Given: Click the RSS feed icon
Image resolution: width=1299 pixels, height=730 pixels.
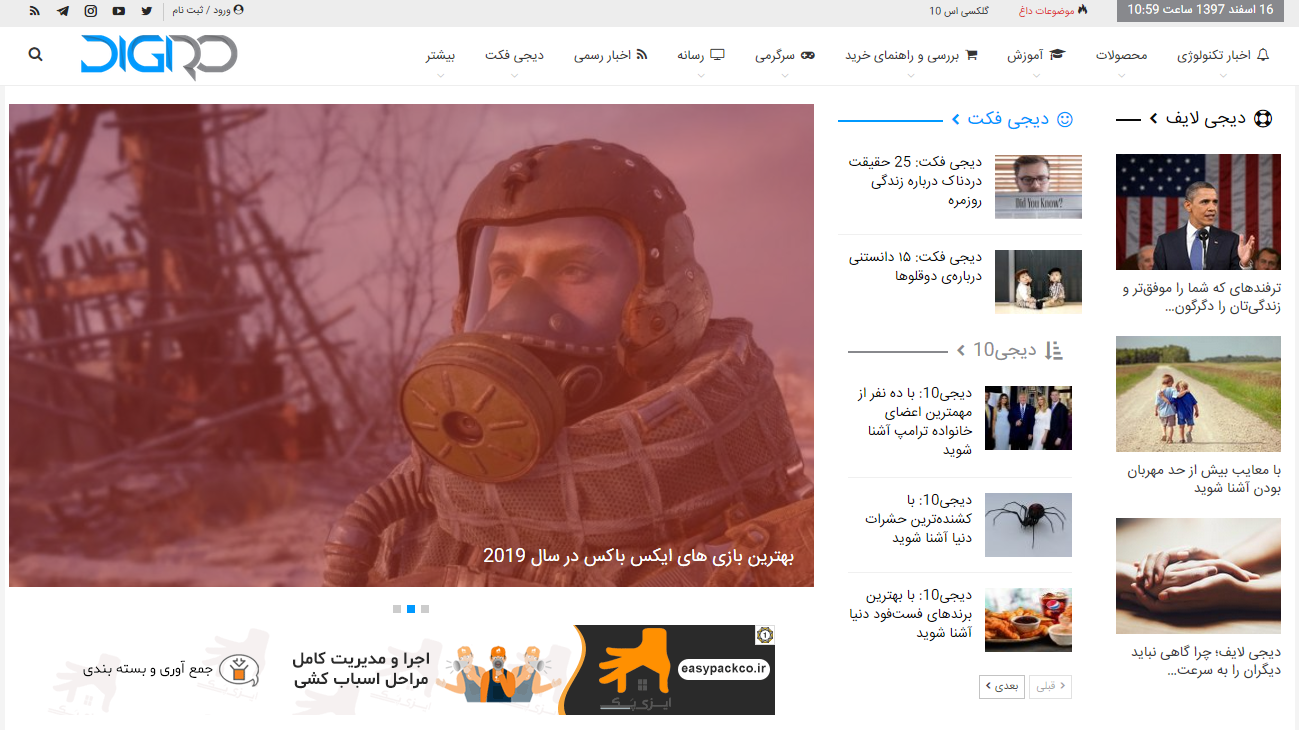Looking at the screenshot, I should pyautogui.click(x=34, y=11).
